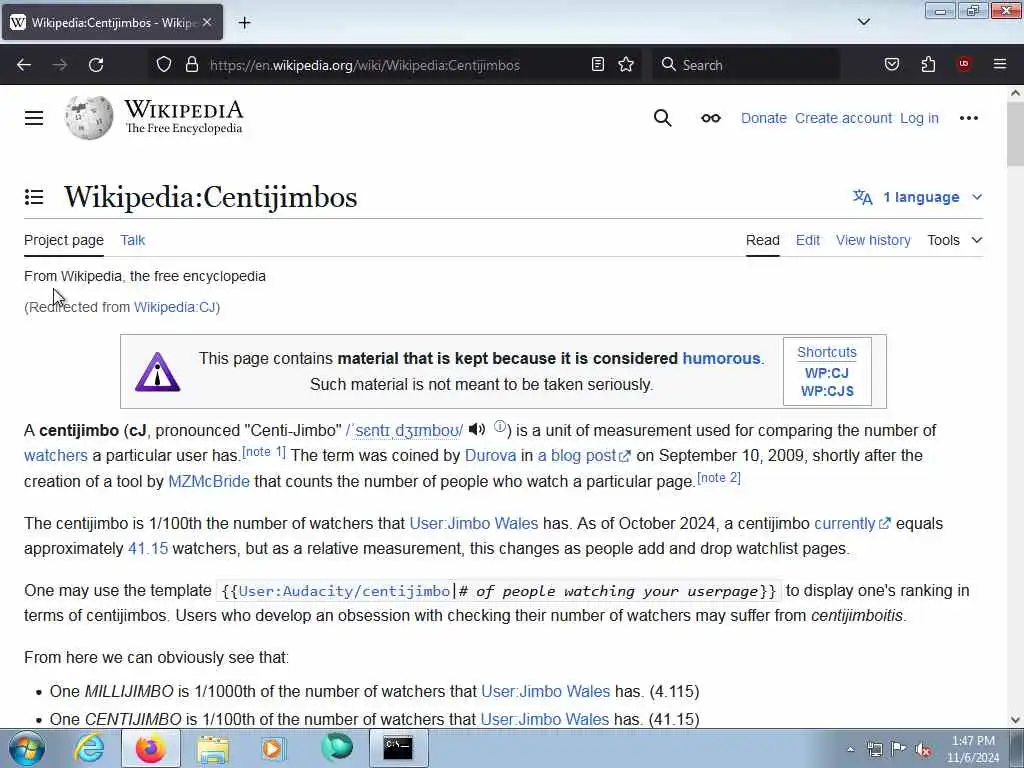Open the User:Audacity/centijimbo template link

(x=344, y=591)
